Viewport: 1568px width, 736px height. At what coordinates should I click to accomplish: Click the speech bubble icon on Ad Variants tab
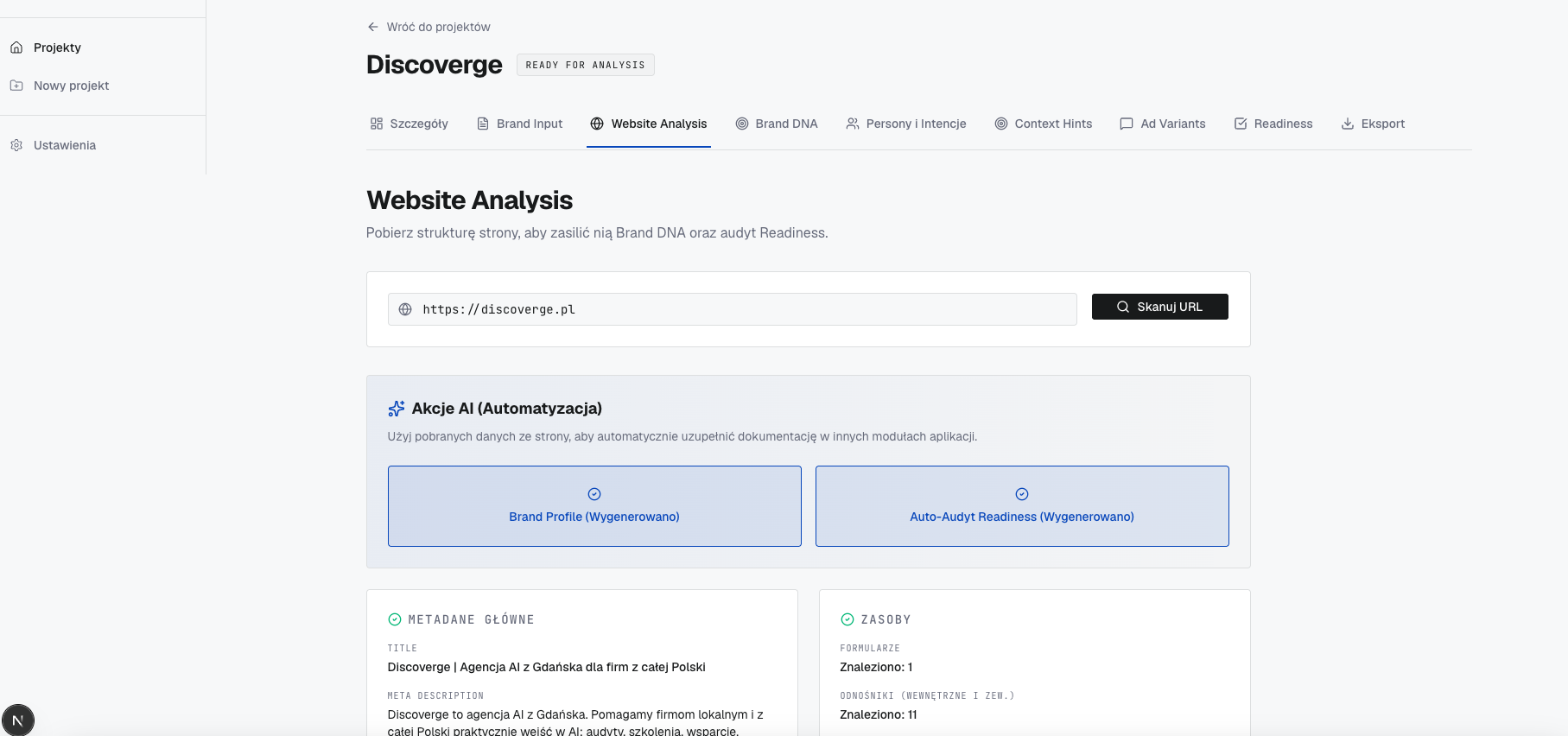point(1127,124)
